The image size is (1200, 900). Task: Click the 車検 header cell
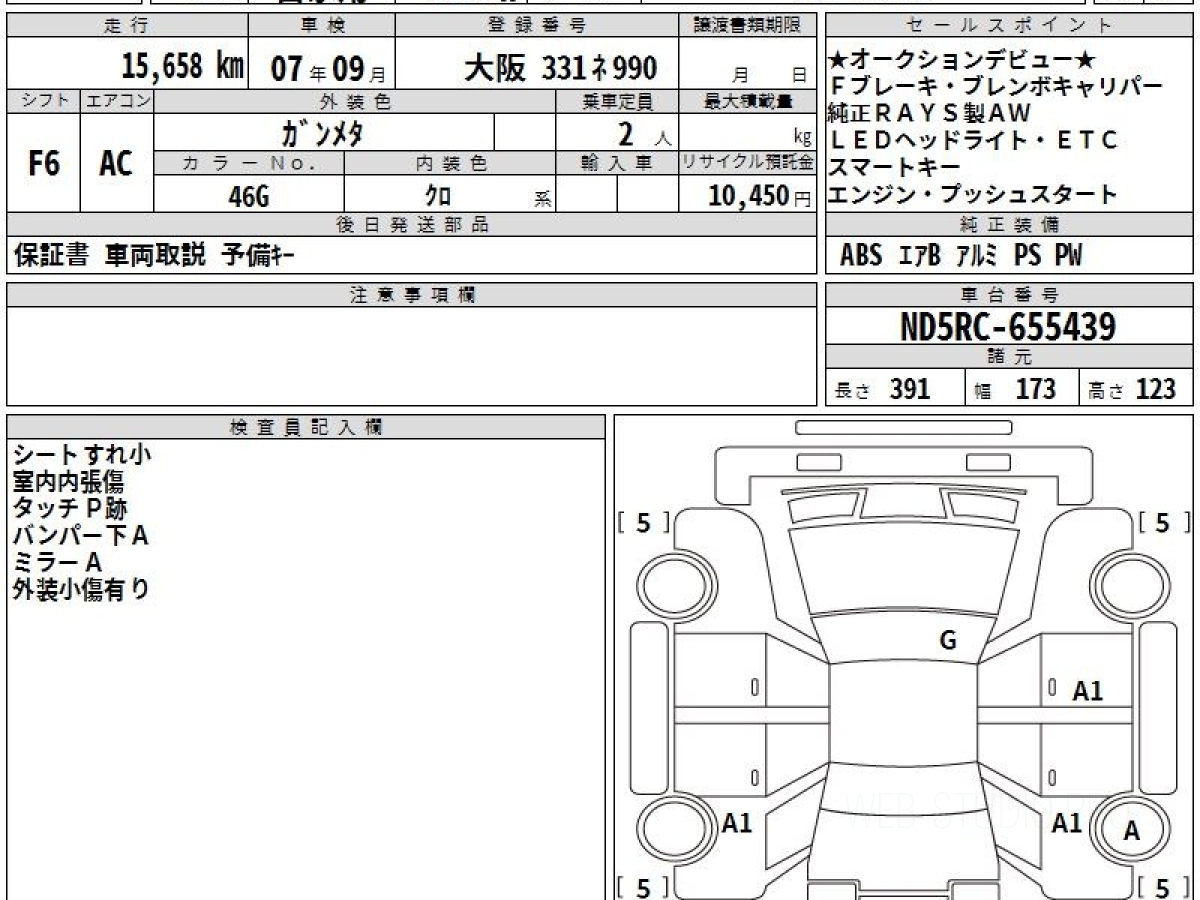click(x=320, y=26)
